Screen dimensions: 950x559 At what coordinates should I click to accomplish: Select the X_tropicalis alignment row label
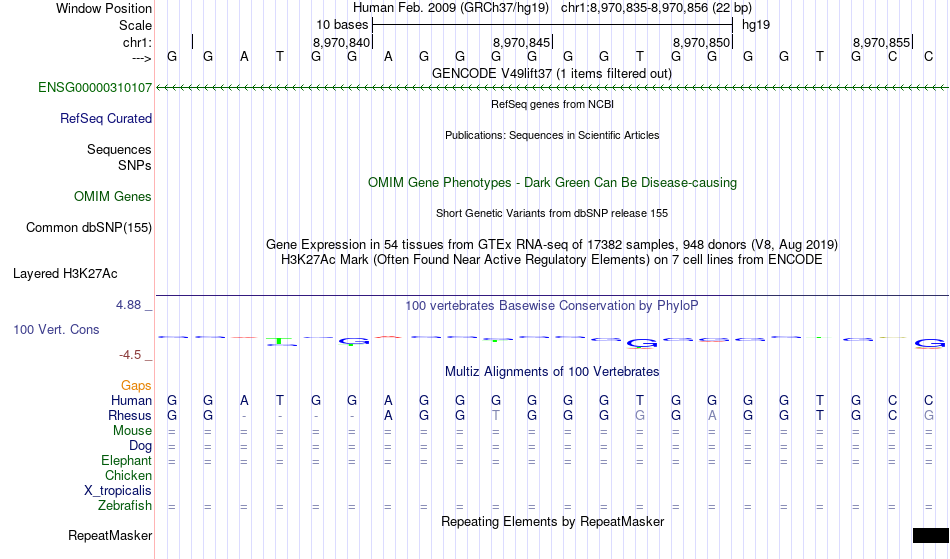tap(118, 491)
